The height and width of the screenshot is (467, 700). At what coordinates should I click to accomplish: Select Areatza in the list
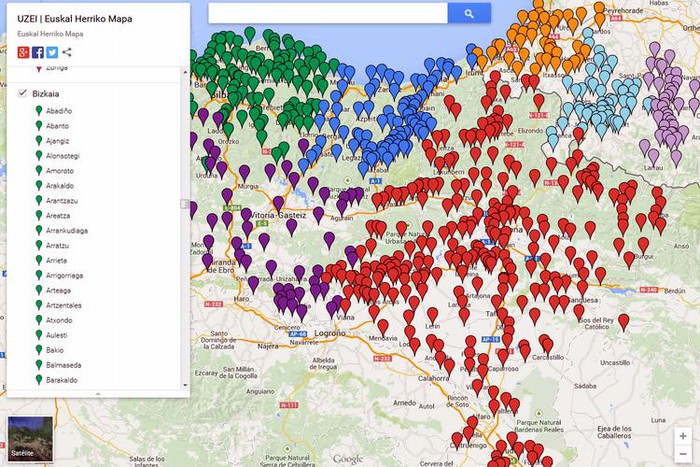click(58, 216)
